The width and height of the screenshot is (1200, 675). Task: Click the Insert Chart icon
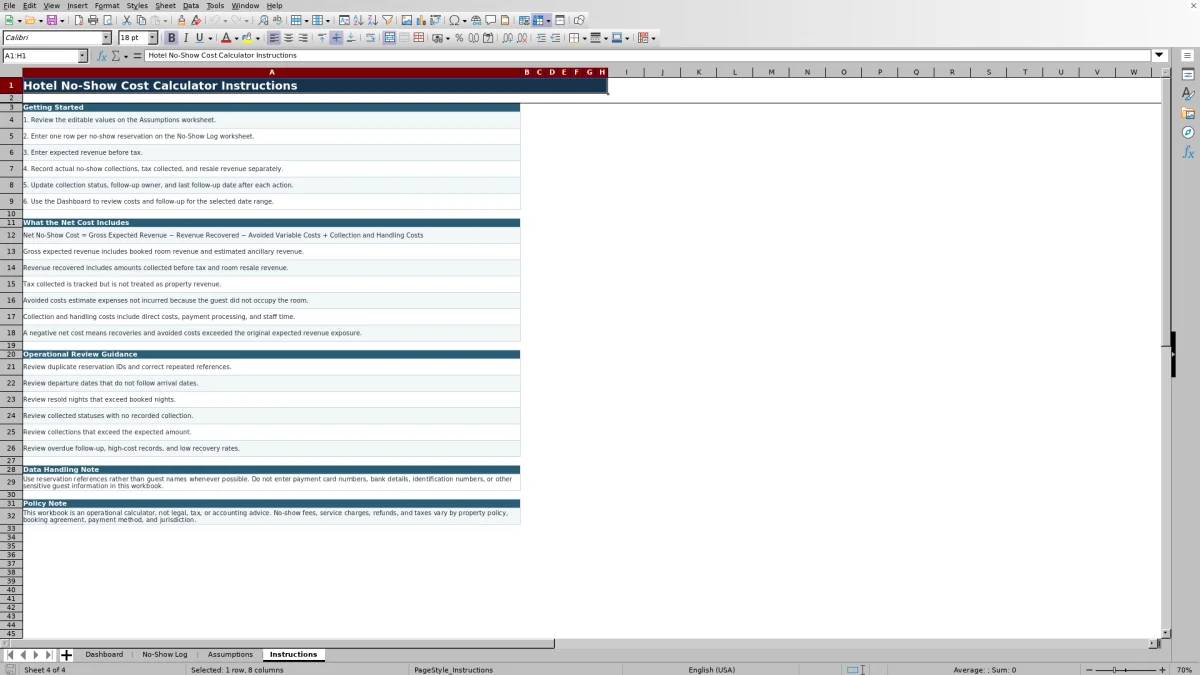421,20
